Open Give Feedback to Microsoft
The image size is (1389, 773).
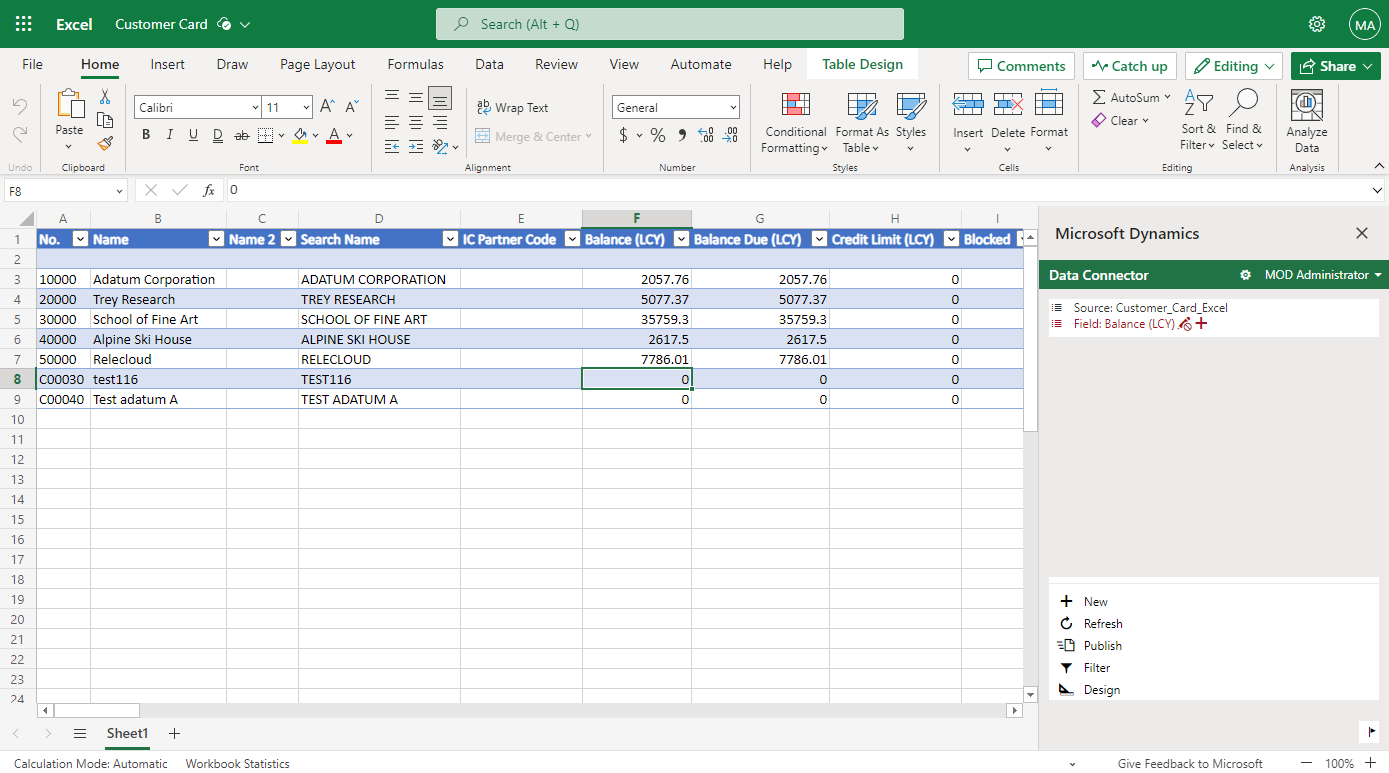[1190, 763]
